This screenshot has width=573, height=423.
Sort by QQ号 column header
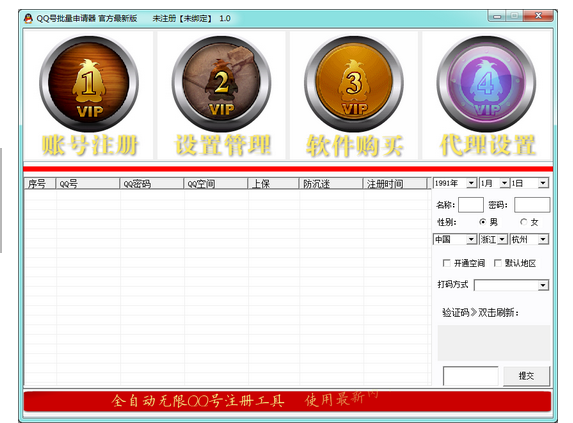(x=87, y=184)
